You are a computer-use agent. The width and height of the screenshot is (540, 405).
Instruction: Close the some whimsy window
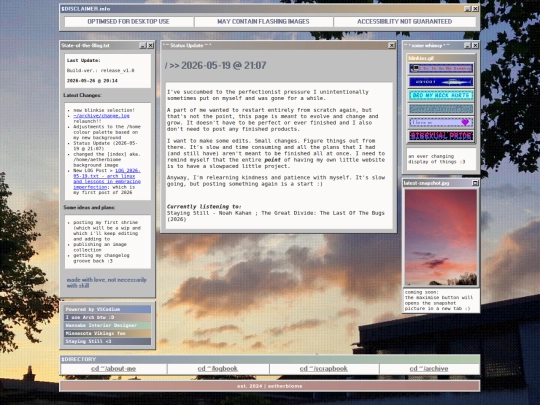point(475,45)
